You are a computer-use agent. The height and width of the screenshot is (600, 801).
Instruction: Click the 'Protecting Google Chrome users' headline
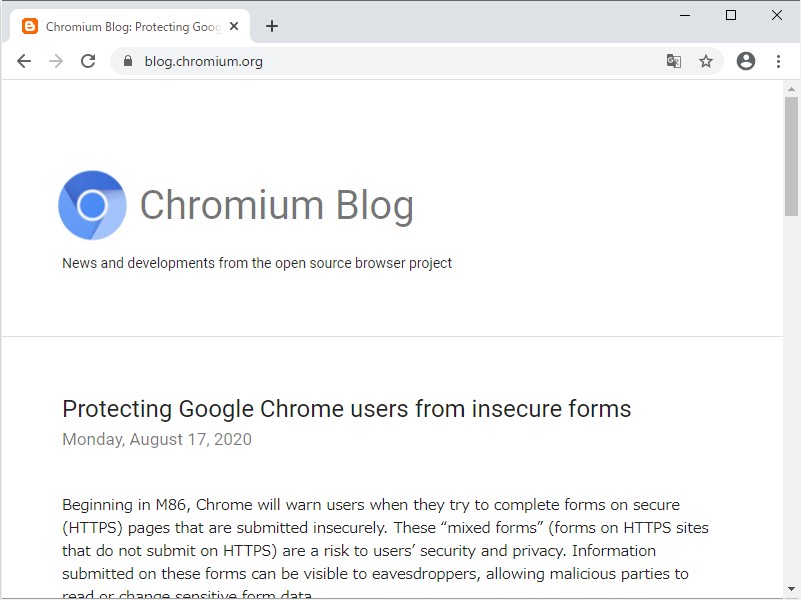click(x=346, y=409)
